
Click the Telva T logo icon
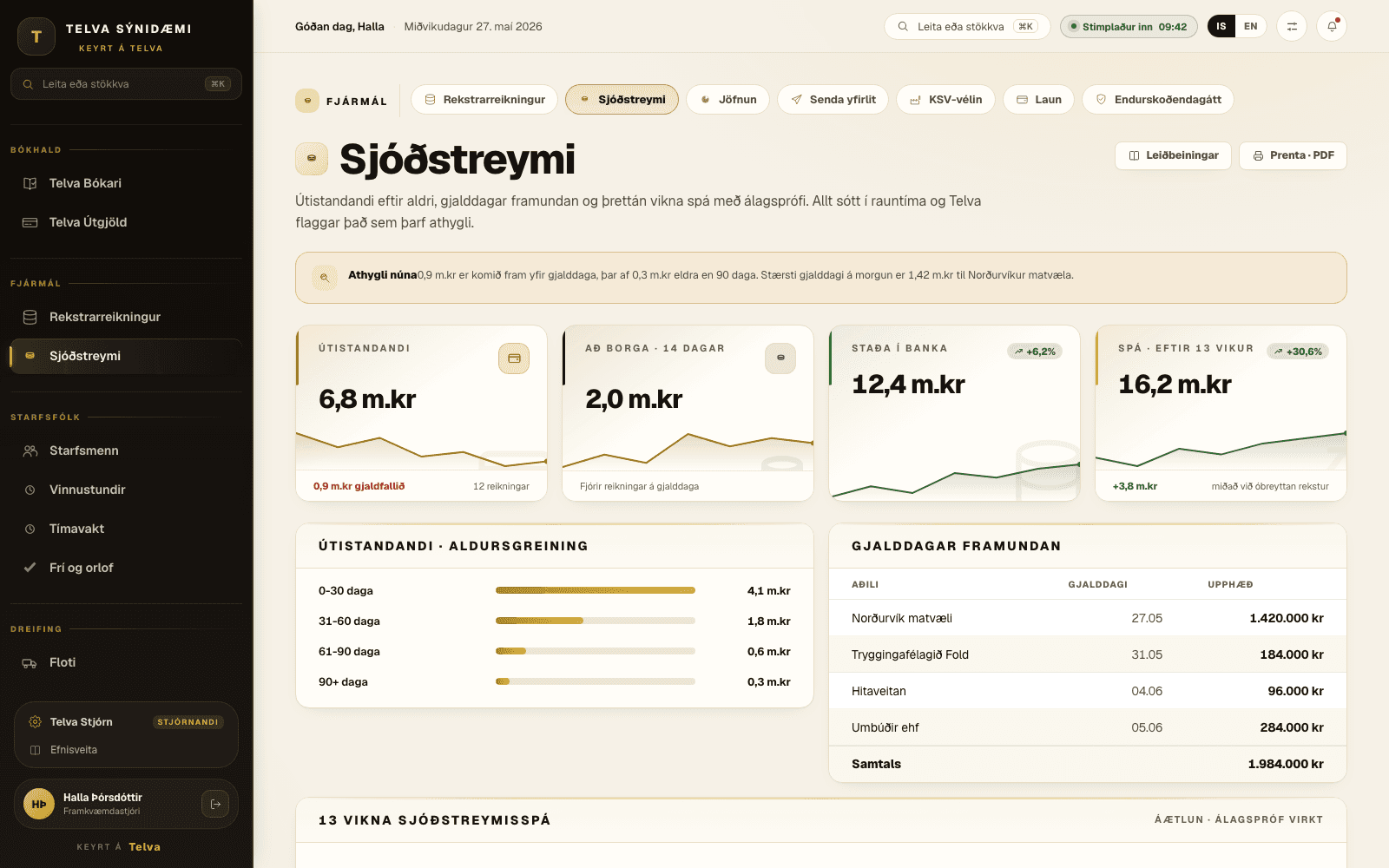point(36,36)
